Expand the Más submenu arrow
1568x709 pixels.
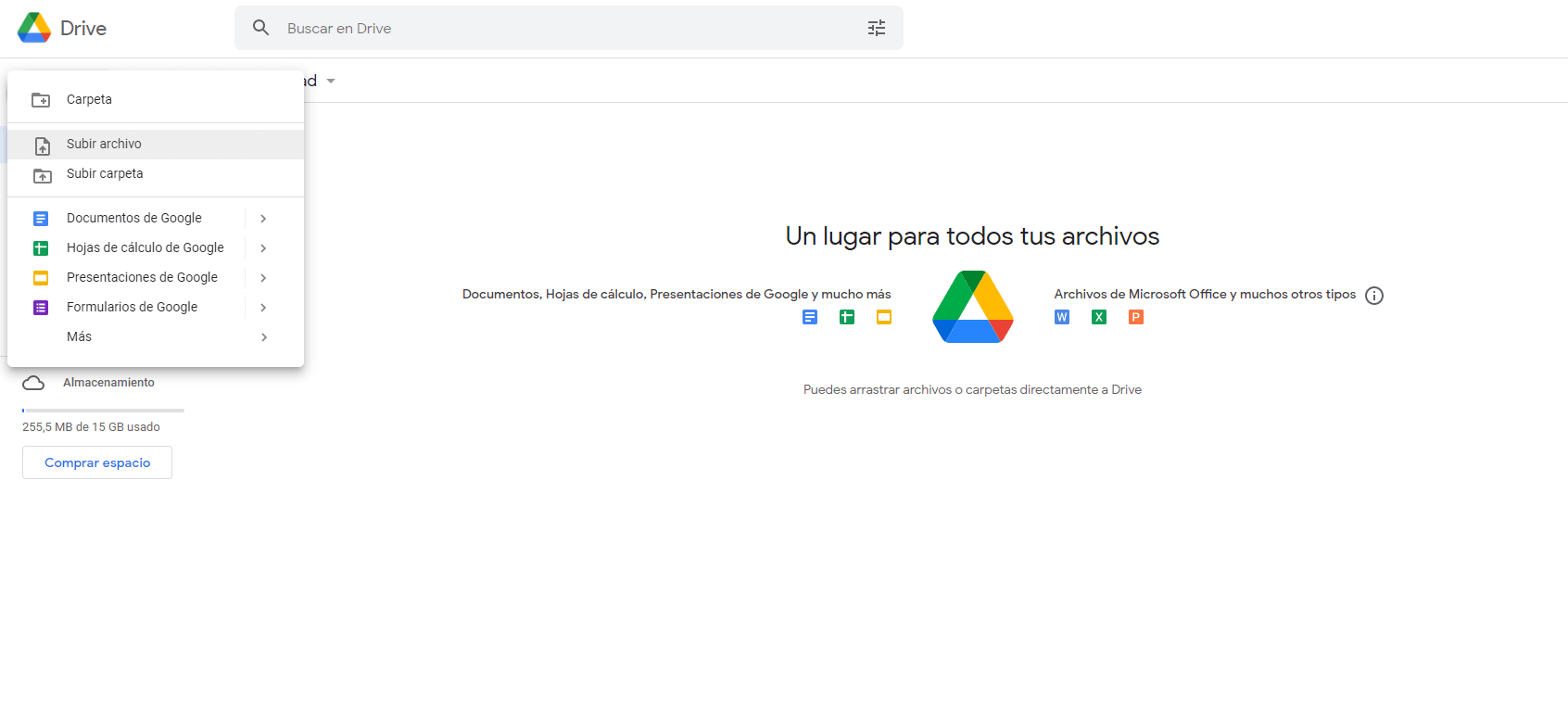coord(263,337)
